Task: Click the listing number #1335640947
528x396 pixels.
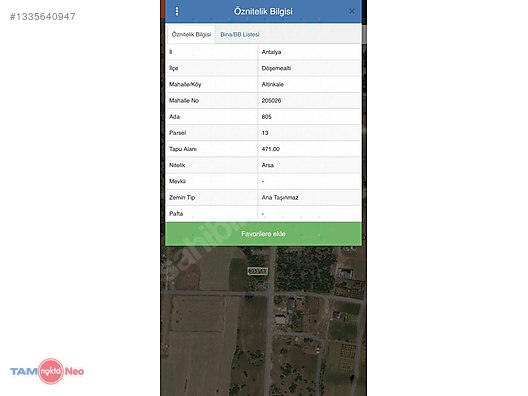Action: [43, 16]
